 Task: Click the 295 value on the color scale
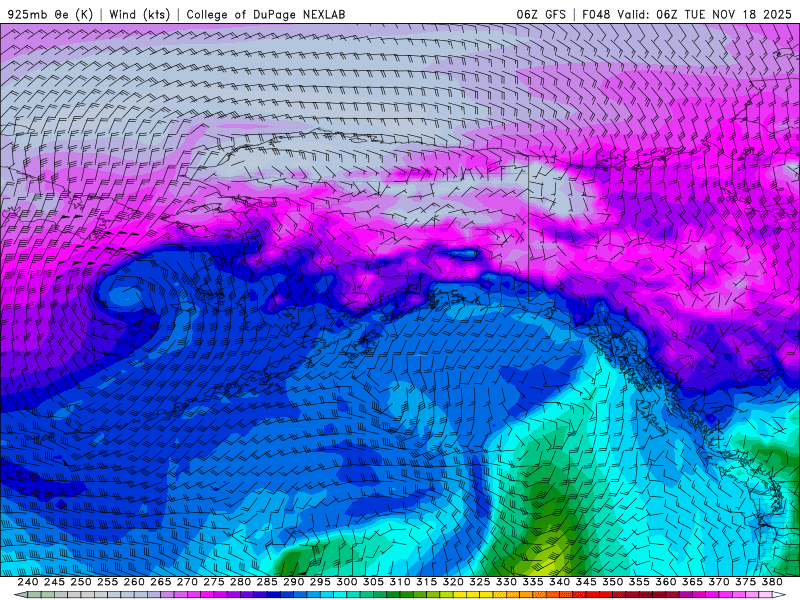(320, 582)
